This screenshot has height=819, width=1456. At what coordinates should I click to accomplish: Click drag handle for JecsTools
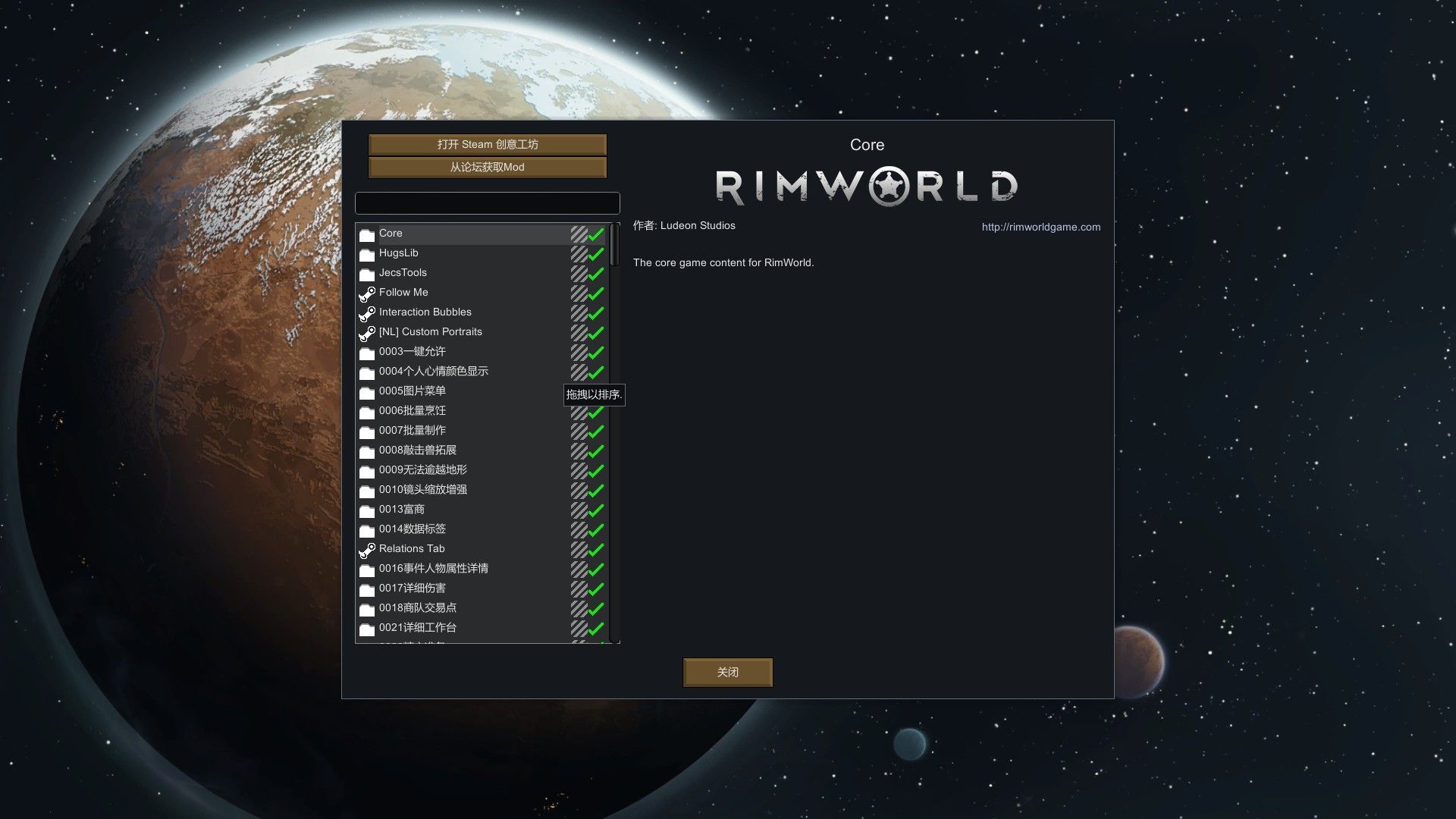(x=579, y=274)
